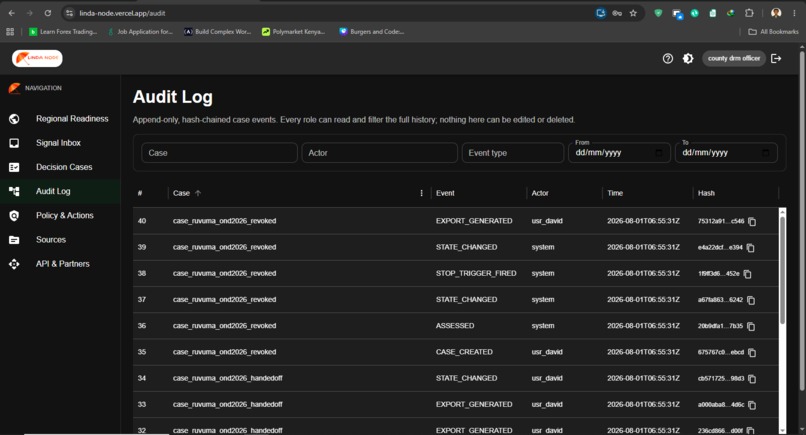The height and width of the screenshot is (435, 806).
Task: Click the Sources folder icon
Action: [x=14, y=240]
